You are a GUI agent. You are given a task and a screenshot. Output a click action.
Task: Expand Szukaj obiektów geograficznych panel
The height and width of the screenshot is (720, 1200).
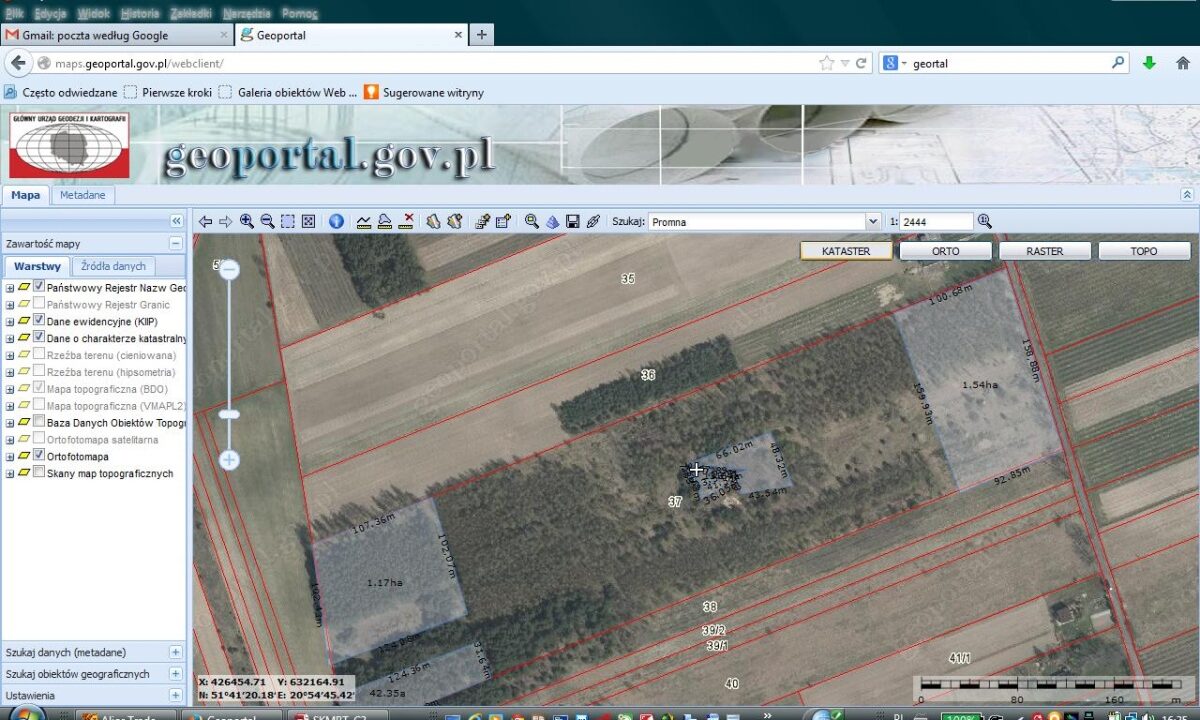coord(176,674)
